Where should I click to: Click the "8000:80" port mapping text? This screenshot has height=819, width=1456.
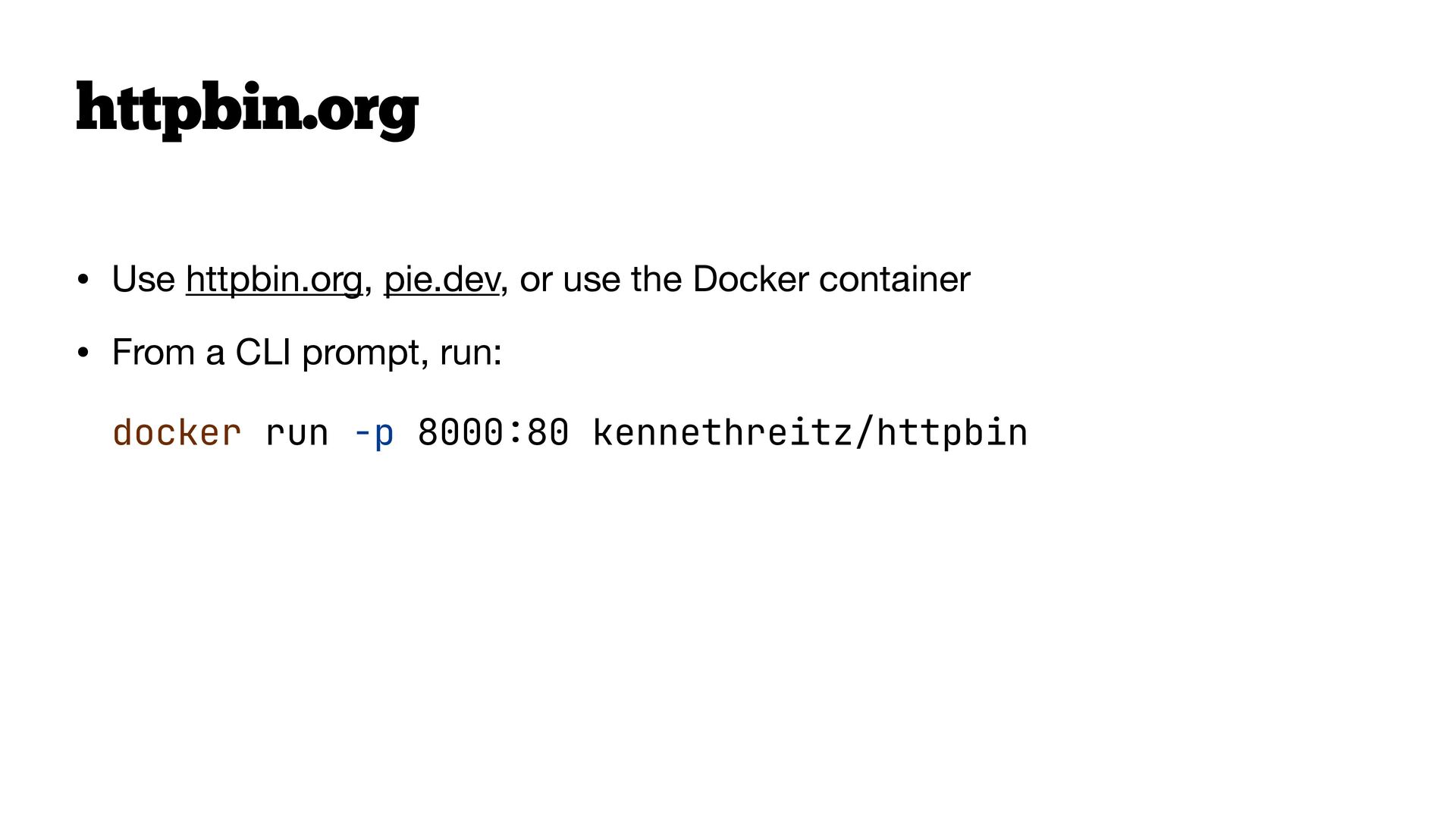pos(493,433)
